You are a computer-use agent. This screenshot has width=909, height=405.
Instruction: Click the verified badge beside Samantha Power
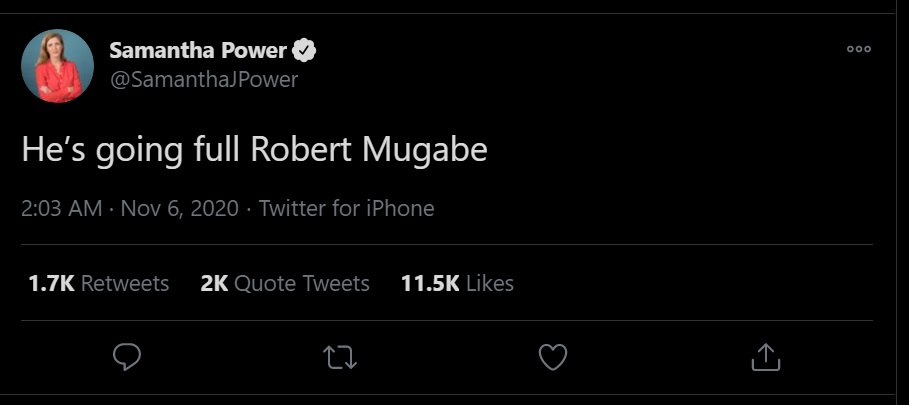[x=305, y=50]
